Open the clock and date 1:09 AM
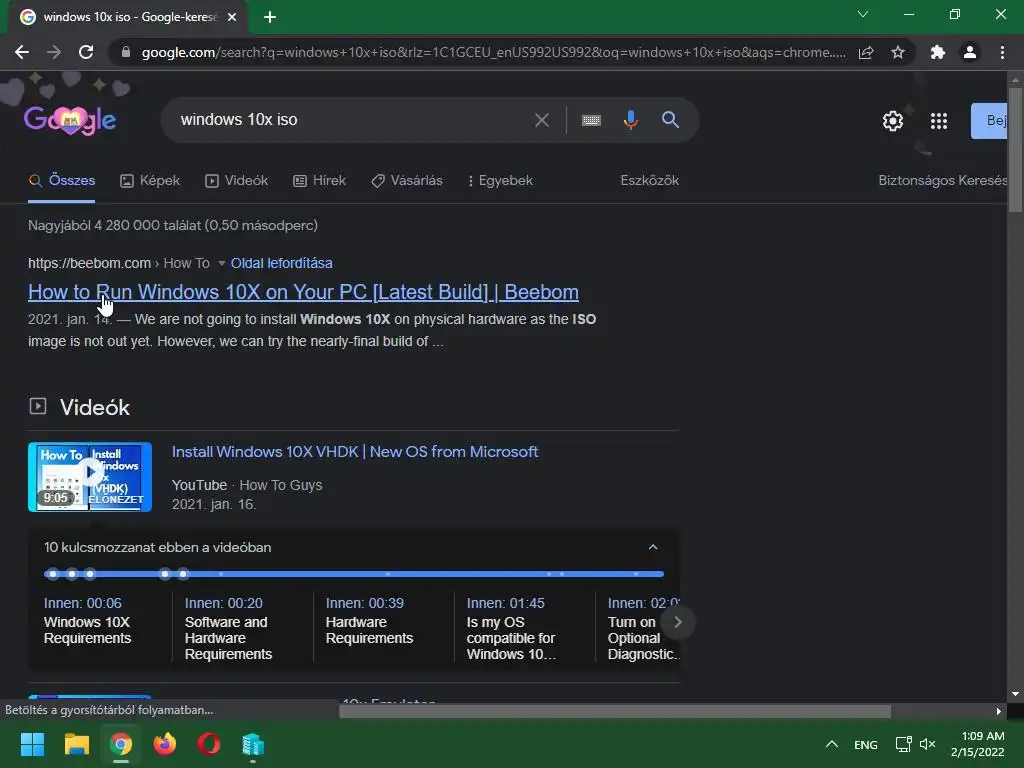The image size is (1024, 768). [978, 744]
